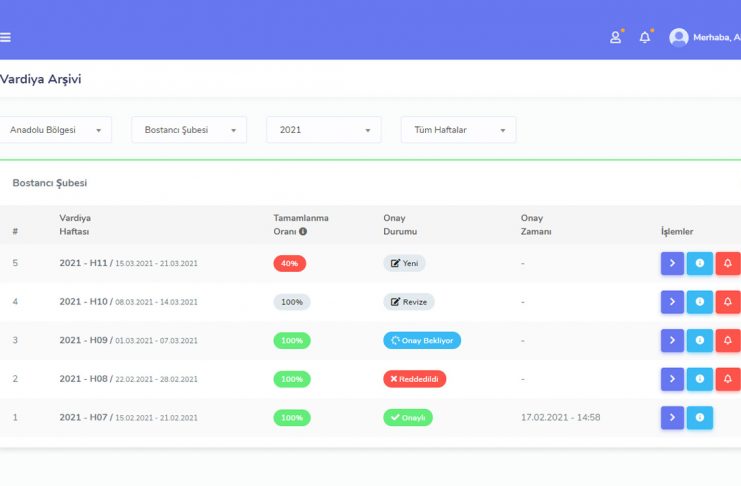Open week H08 with the arrow button

point(672,379)
